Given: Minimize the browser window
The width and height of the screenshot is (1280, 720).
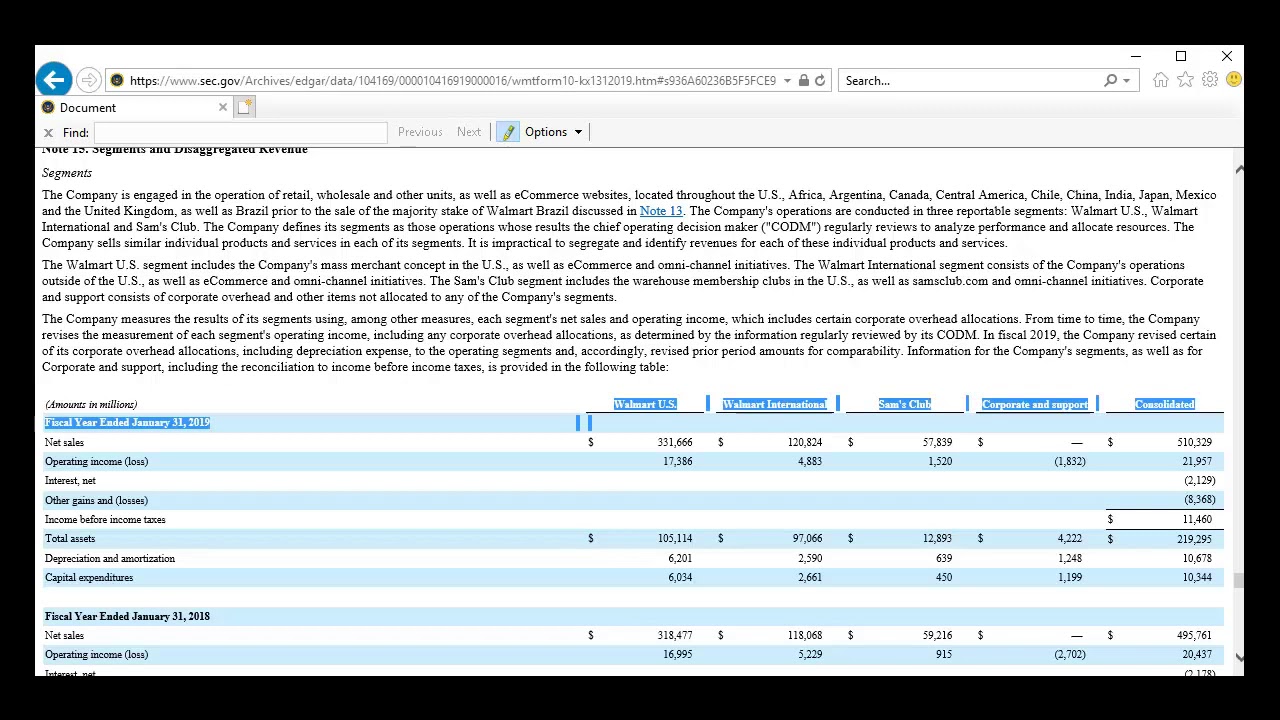Looking at the screenshot, I should coord(1136,56).
